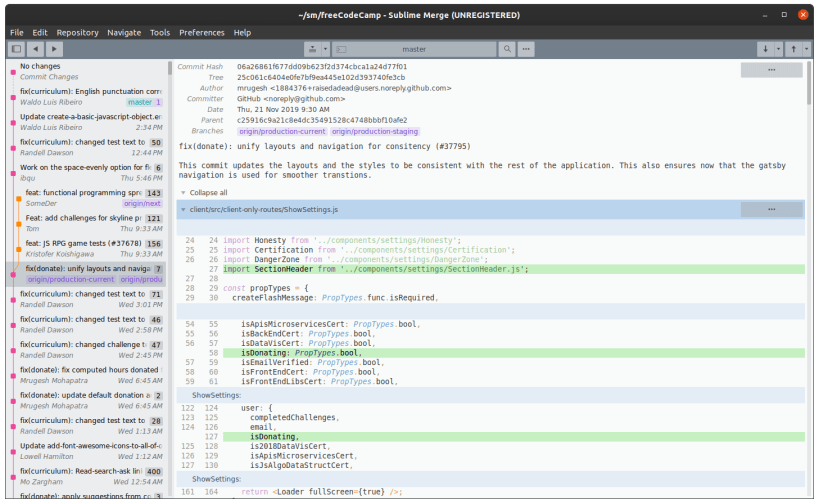Click the push up-arrow icon

793,49
